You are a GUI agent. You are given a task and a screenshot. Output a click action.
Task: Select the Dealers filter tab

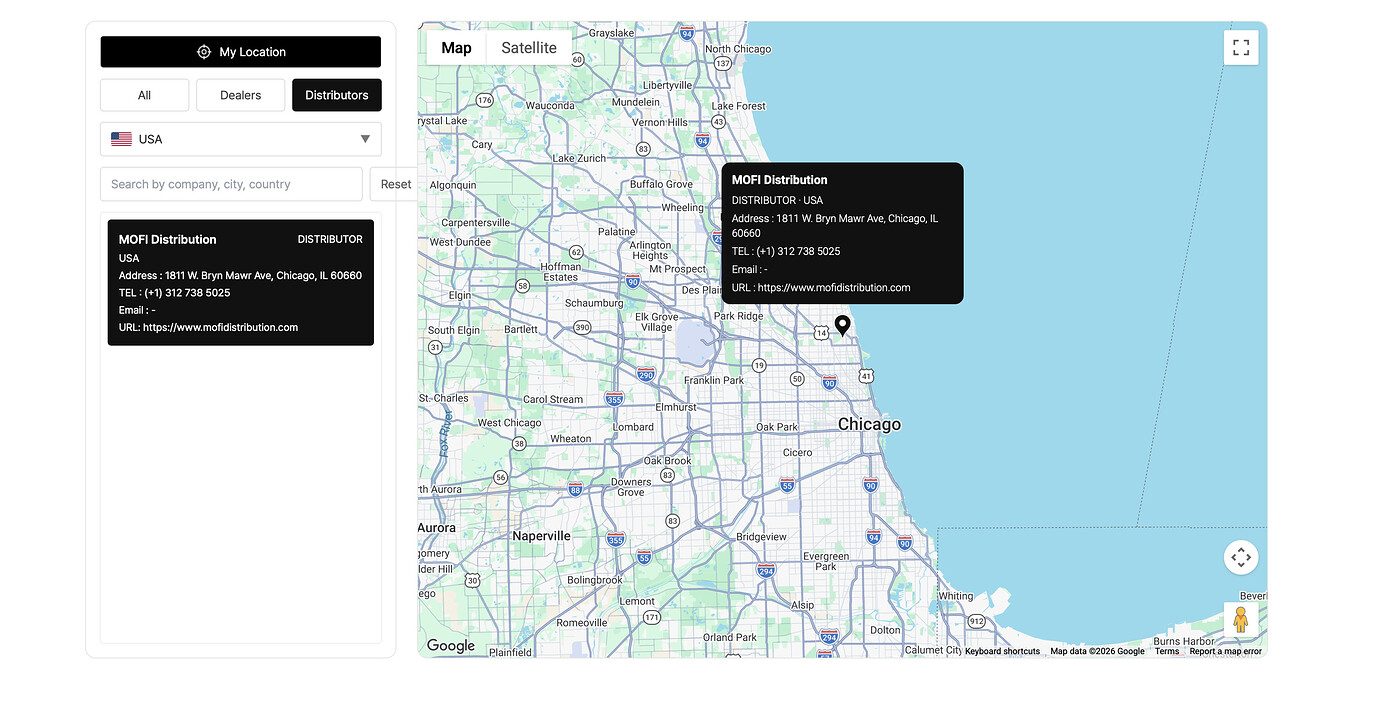click(x=240, y=95)
